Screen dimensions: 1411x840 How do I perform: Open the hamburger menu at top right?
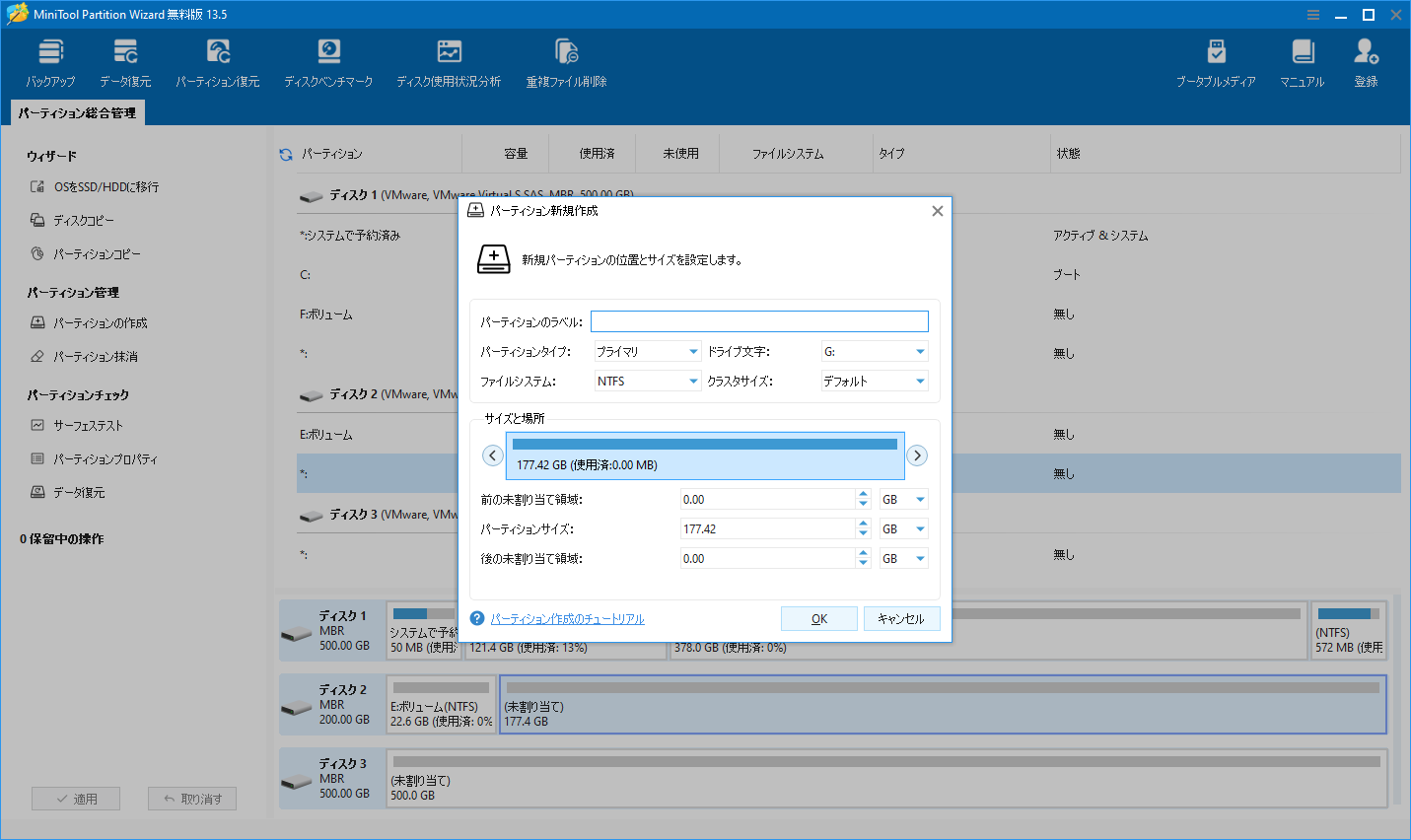point(1312,14)
